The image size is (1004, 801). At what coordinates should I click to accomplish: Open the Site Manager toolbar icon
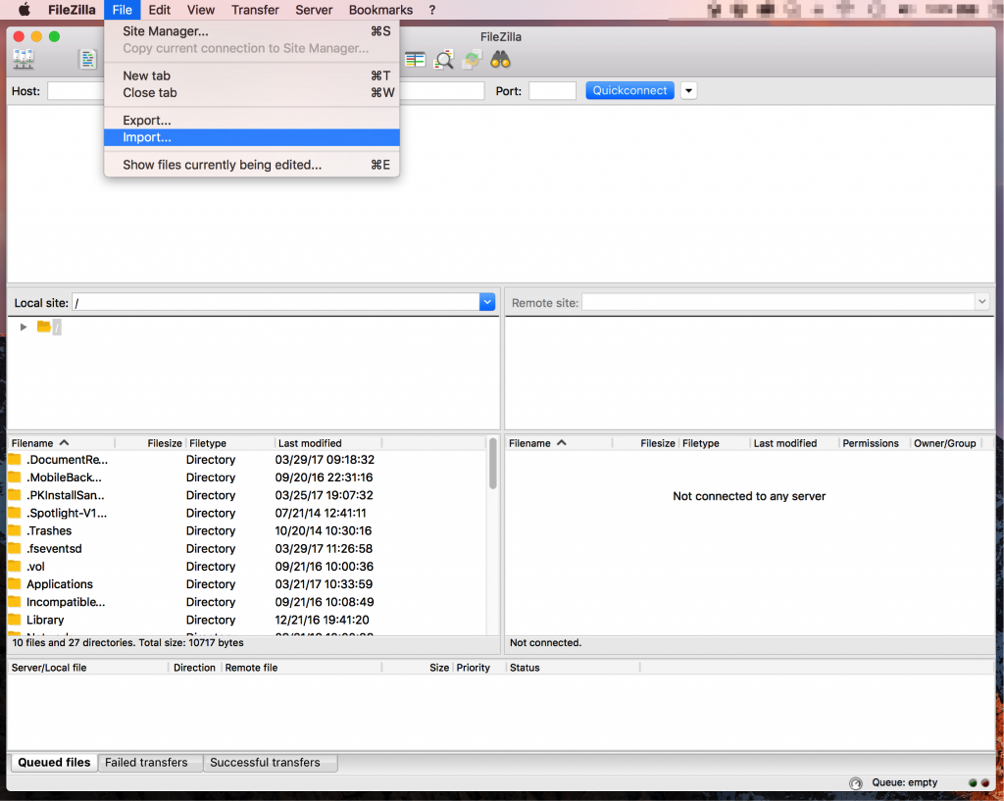pos(24,60)
